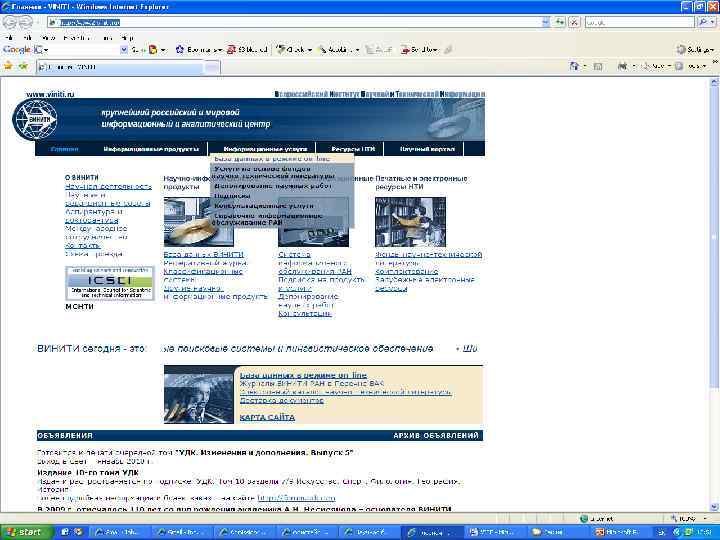
Task: Open the Доставка документов link
Action: click(x=281, y=400)
